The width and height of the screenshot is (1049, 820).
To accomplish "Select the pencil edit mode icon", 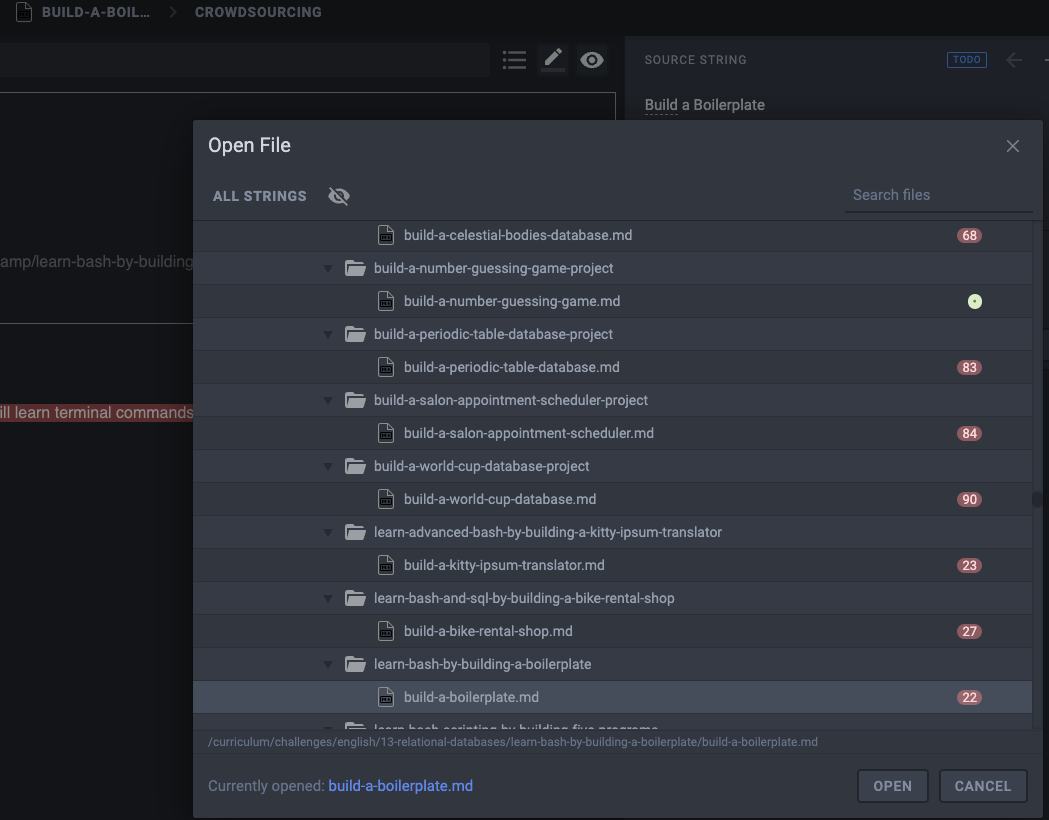I will coord(553,59).
